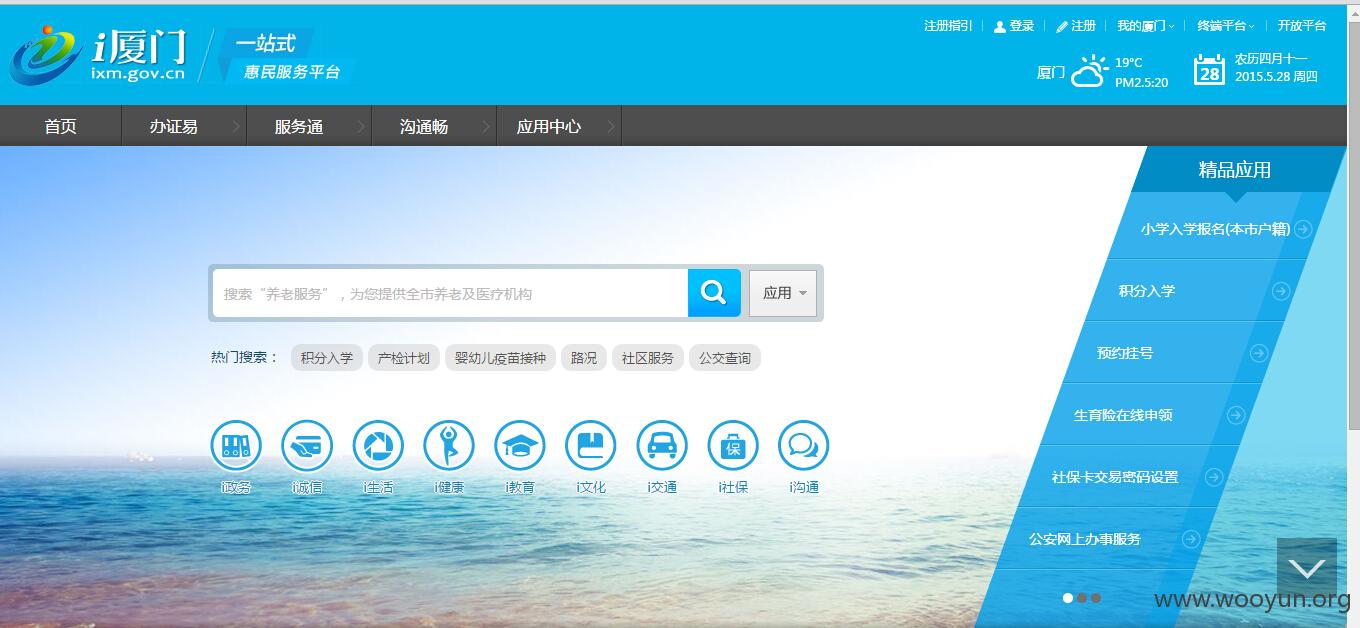
Task: Open 生育险在线申领 featured app
Action: 1123,415
